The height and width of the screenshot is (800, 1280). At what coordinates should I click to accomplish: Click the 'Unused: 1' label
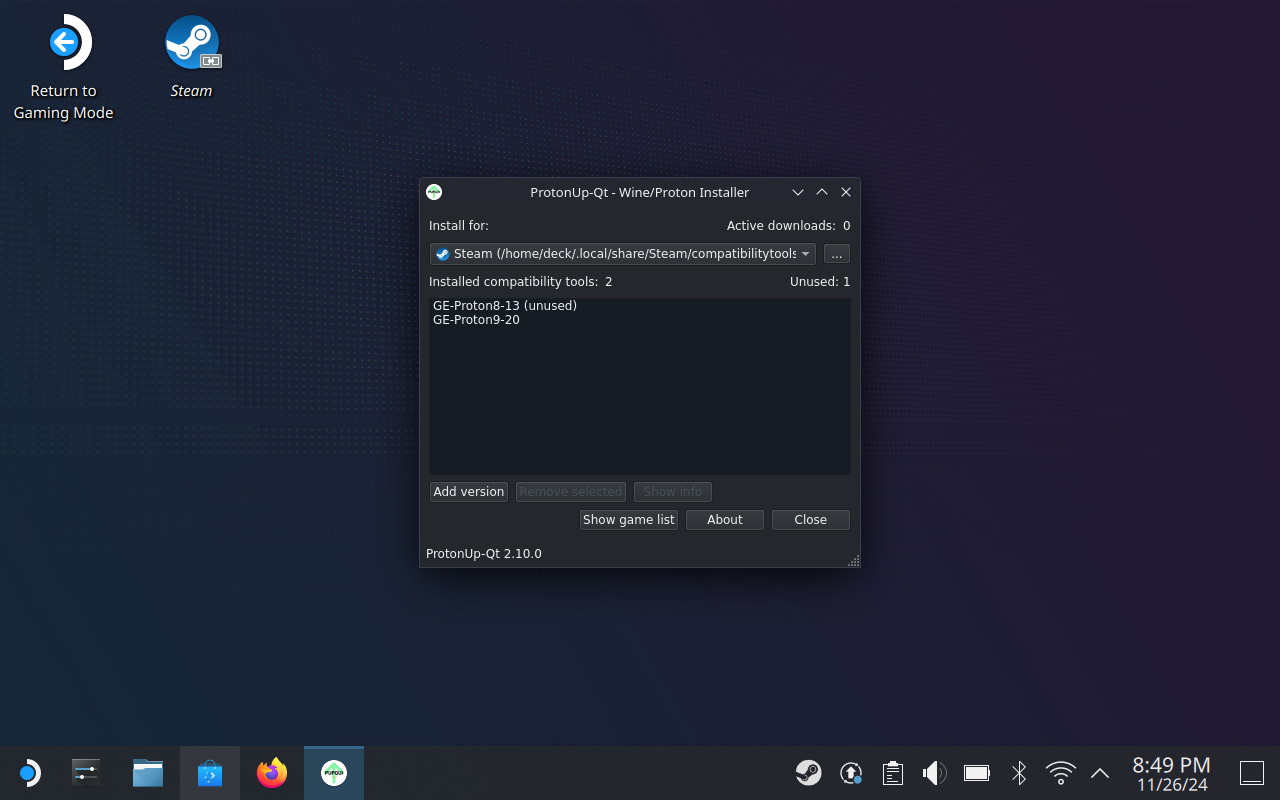820,282
